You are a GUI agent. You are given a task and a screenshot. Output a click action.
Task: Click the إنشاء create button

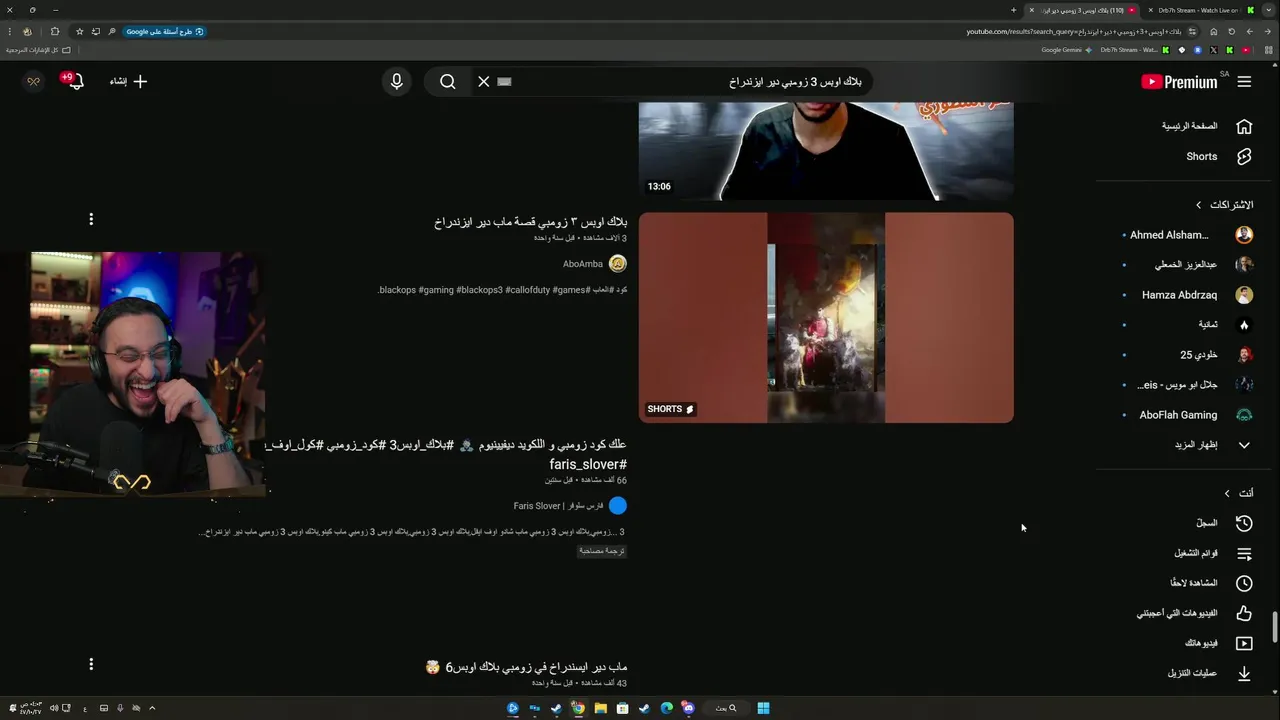pos(128,82)
